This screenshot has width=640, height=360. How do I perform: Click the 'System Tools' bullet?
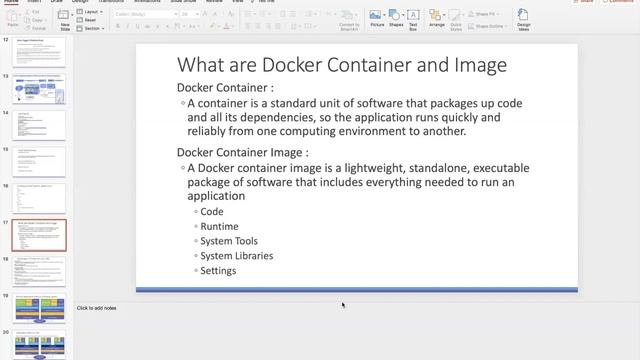(x=229, y=241)
